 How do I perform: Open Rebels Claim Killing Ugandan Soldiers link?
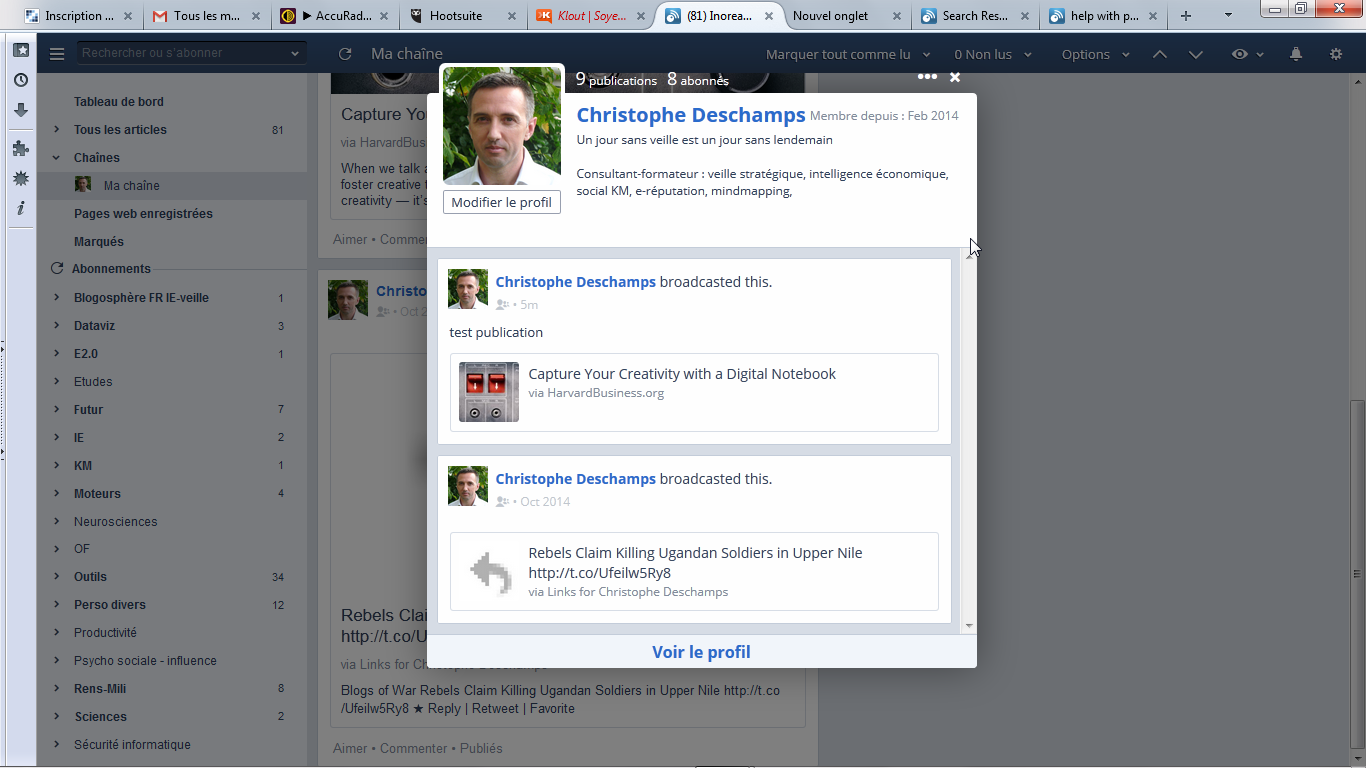[695, 563]
